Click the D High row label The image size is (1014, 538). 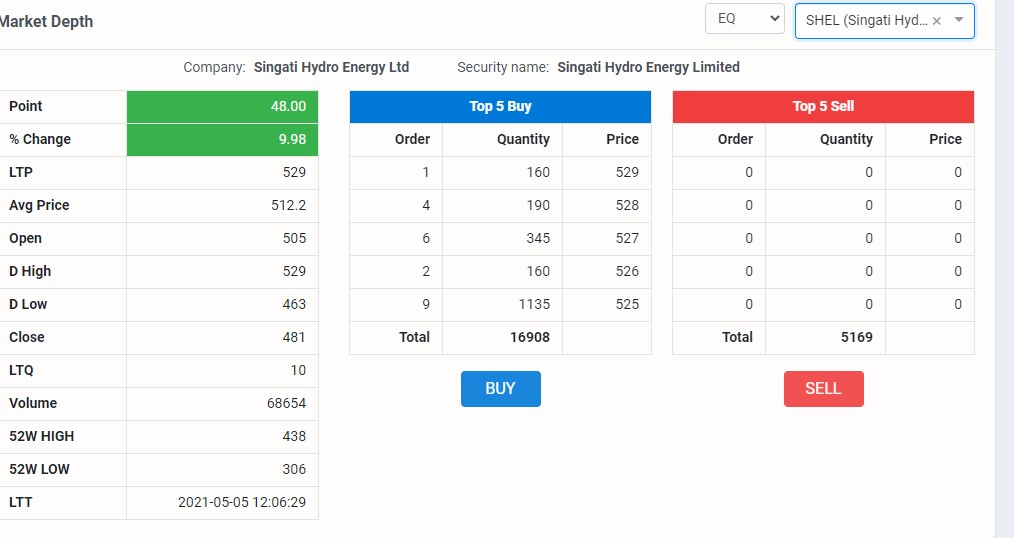click(30, 271)
